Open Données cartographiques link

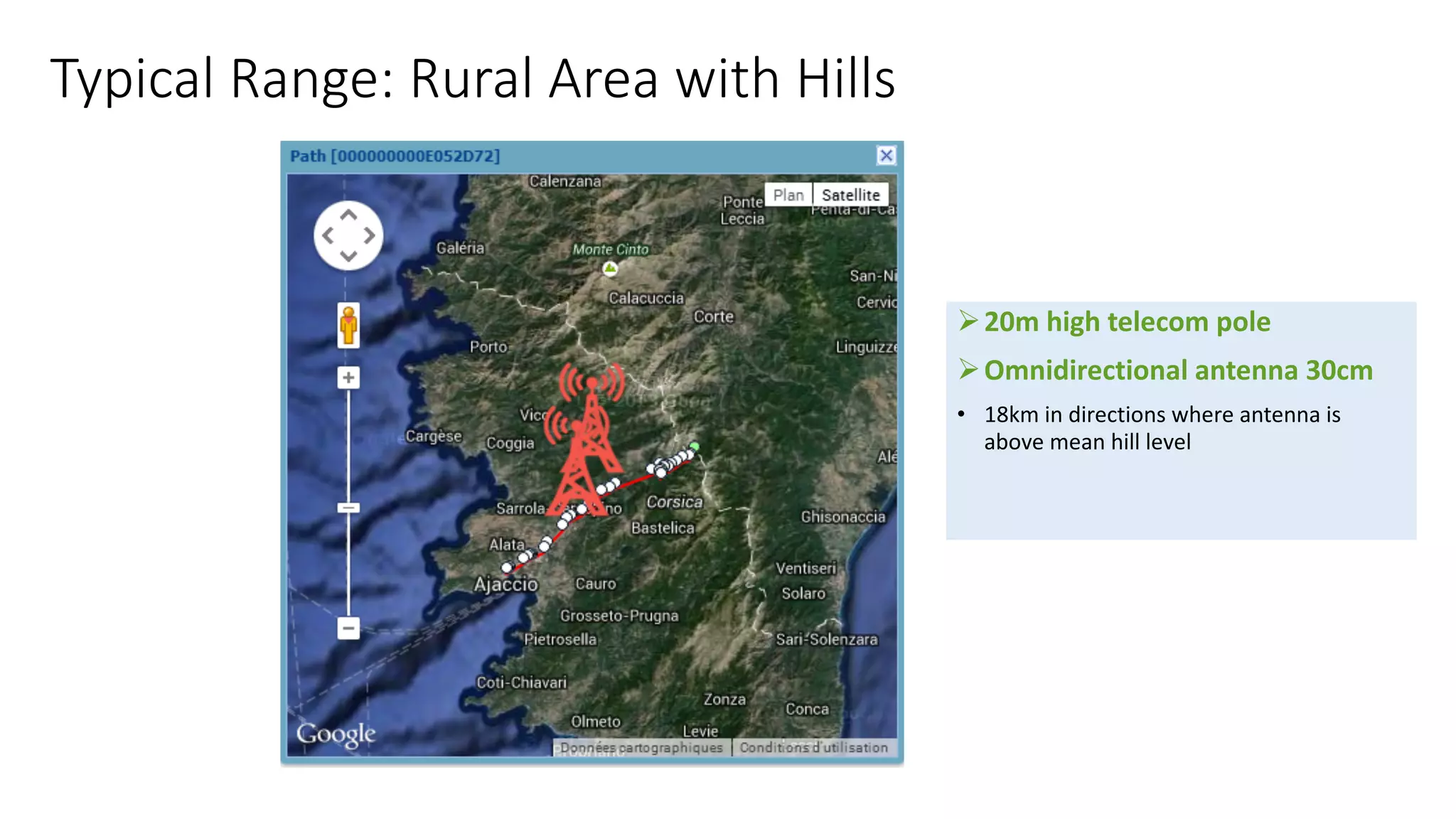641,748
